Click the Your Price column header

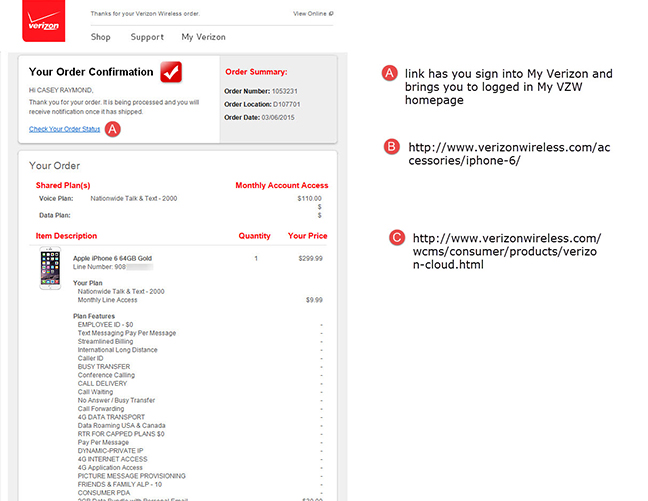click(307, 236)
